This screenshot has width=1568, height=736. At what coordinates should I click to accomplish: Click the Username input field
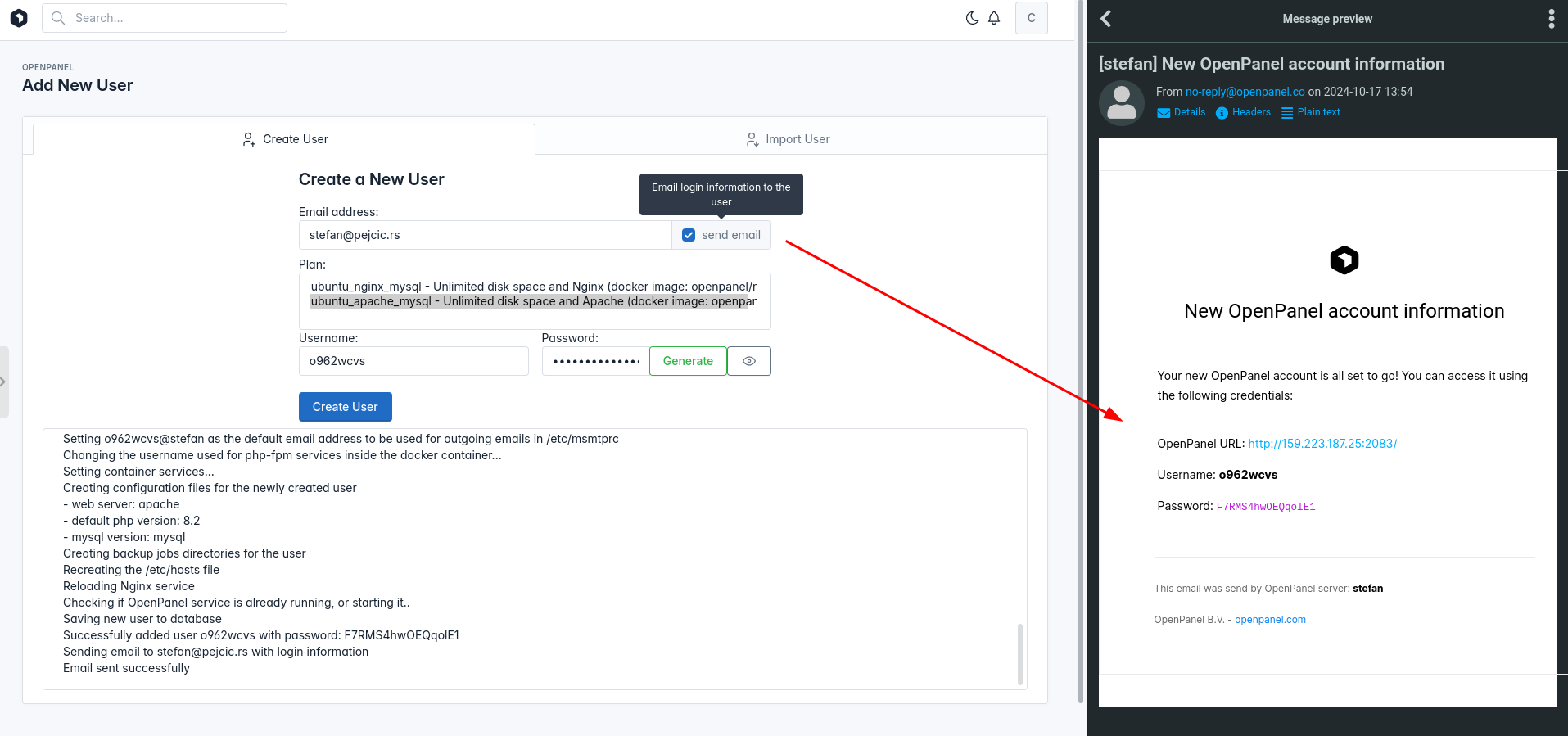click(x=413, y=361)
